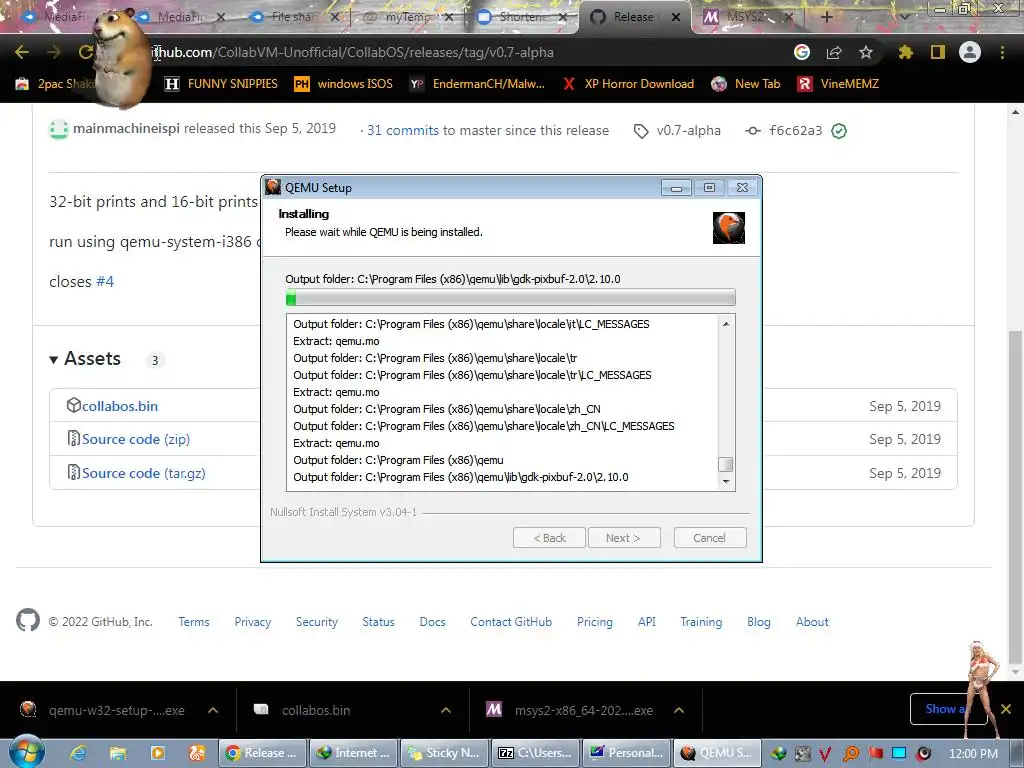Click the Back button in QEMU Setup
Viewport: 1024px width, 768px height.
pos(549,538)
